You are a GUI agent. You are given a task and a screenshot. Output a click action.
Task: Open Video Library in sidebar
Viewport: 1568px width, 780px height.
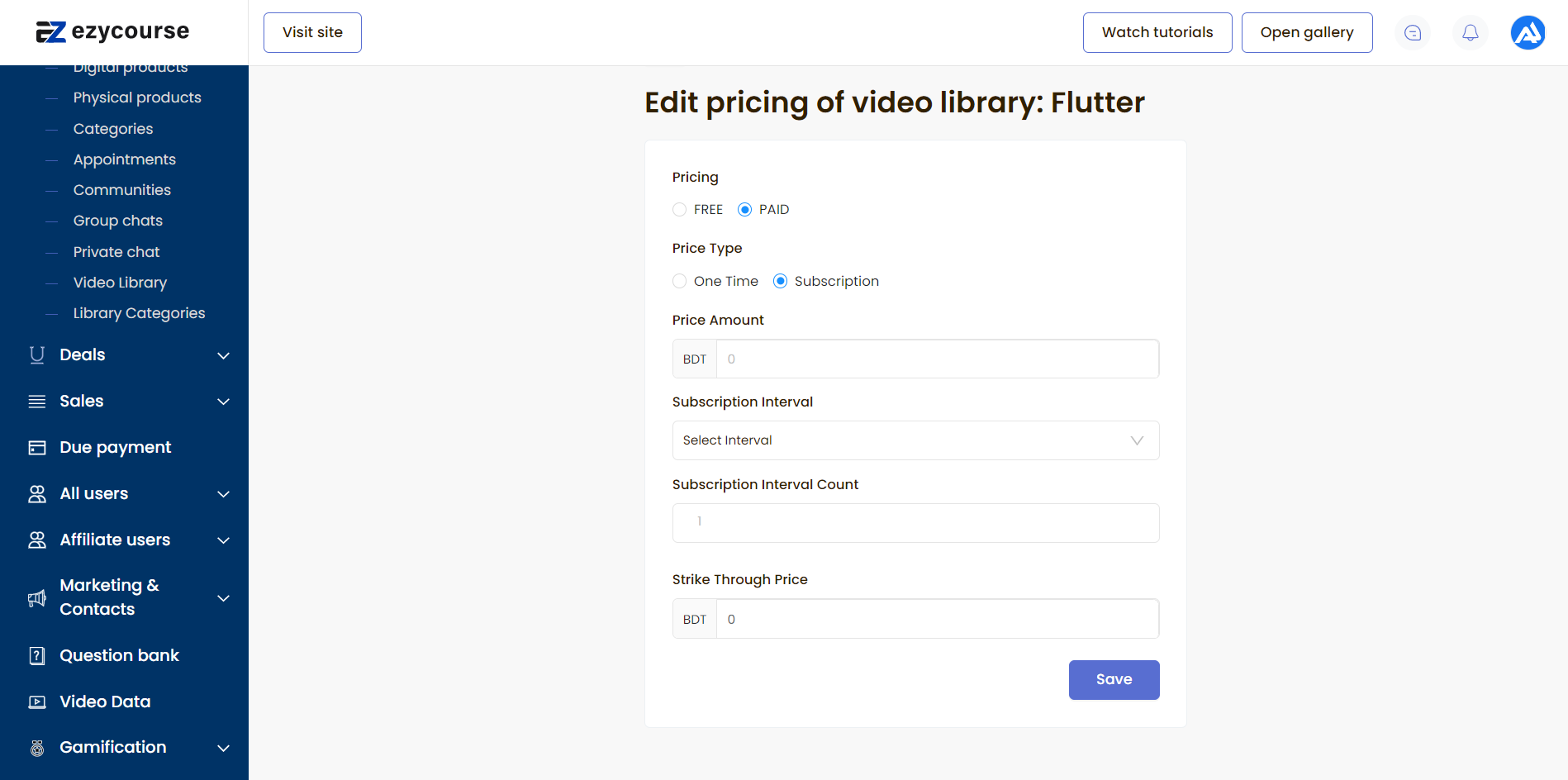tap(120, 283)
